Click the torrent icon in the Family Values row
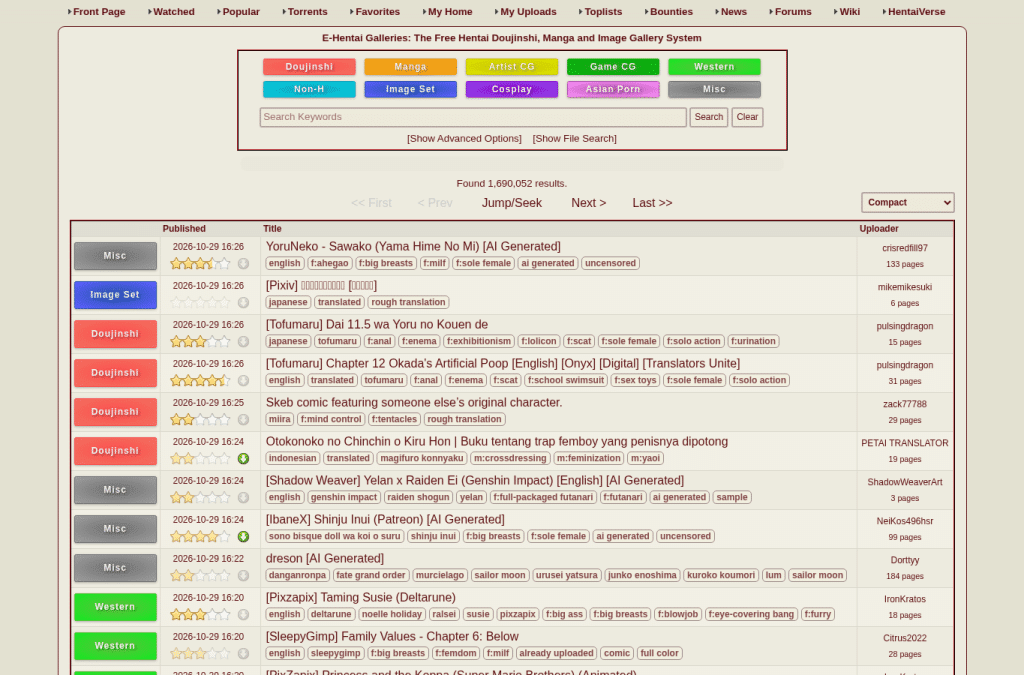Image resolution: width=1024 pixels, height=675 pixels. click(243, 653)
